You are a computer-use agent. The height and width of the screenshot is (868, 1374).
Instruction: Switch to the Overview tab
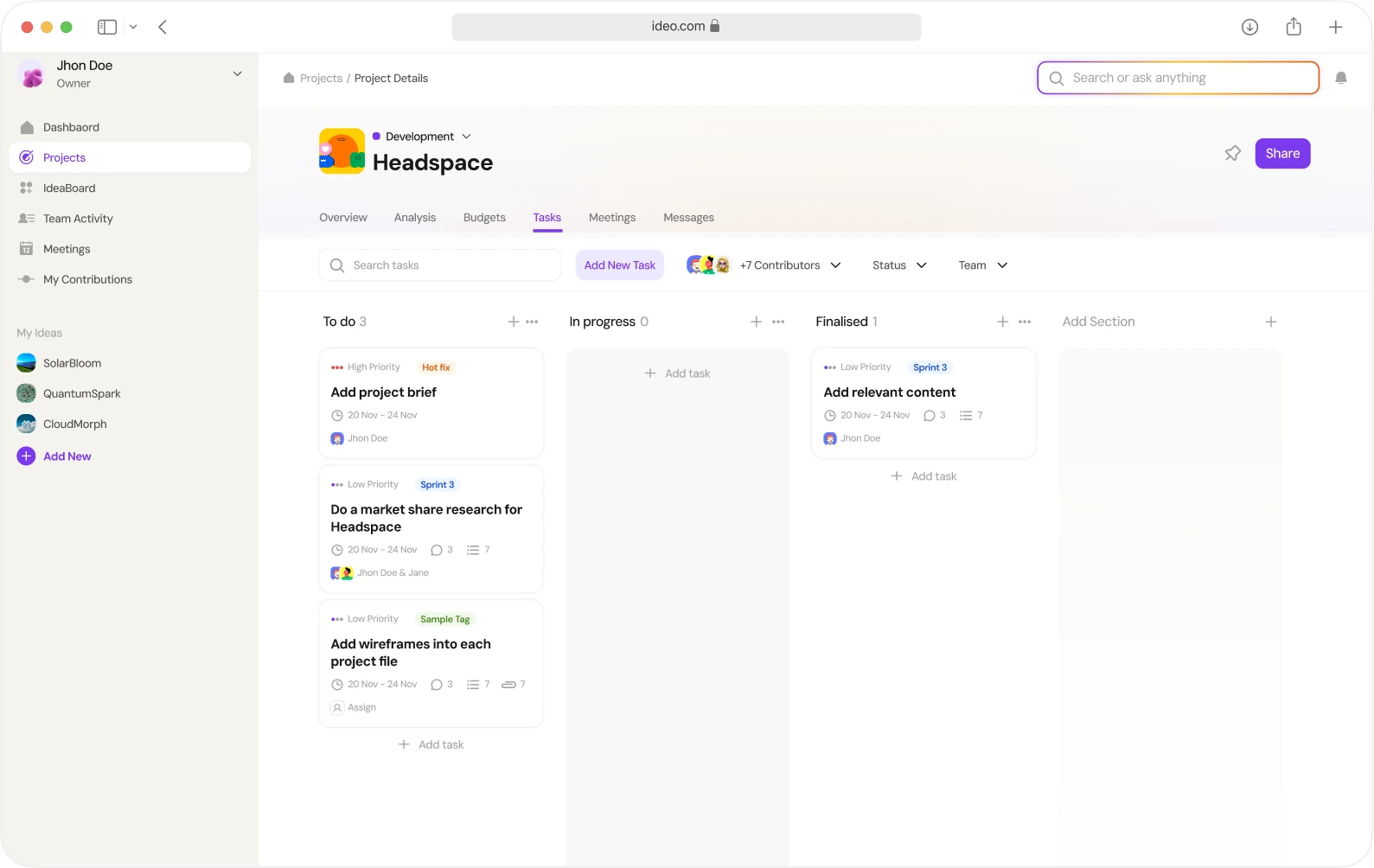343,218
